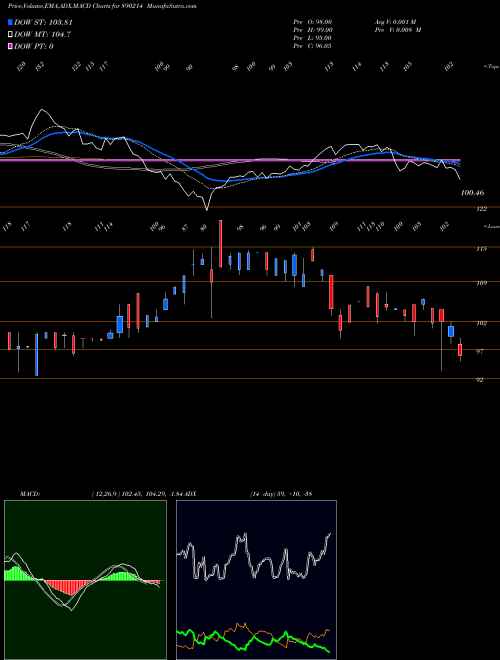Open the ADX indicator chart panel
The height and width of the screenshot is (660, 500).
(256, 580)
